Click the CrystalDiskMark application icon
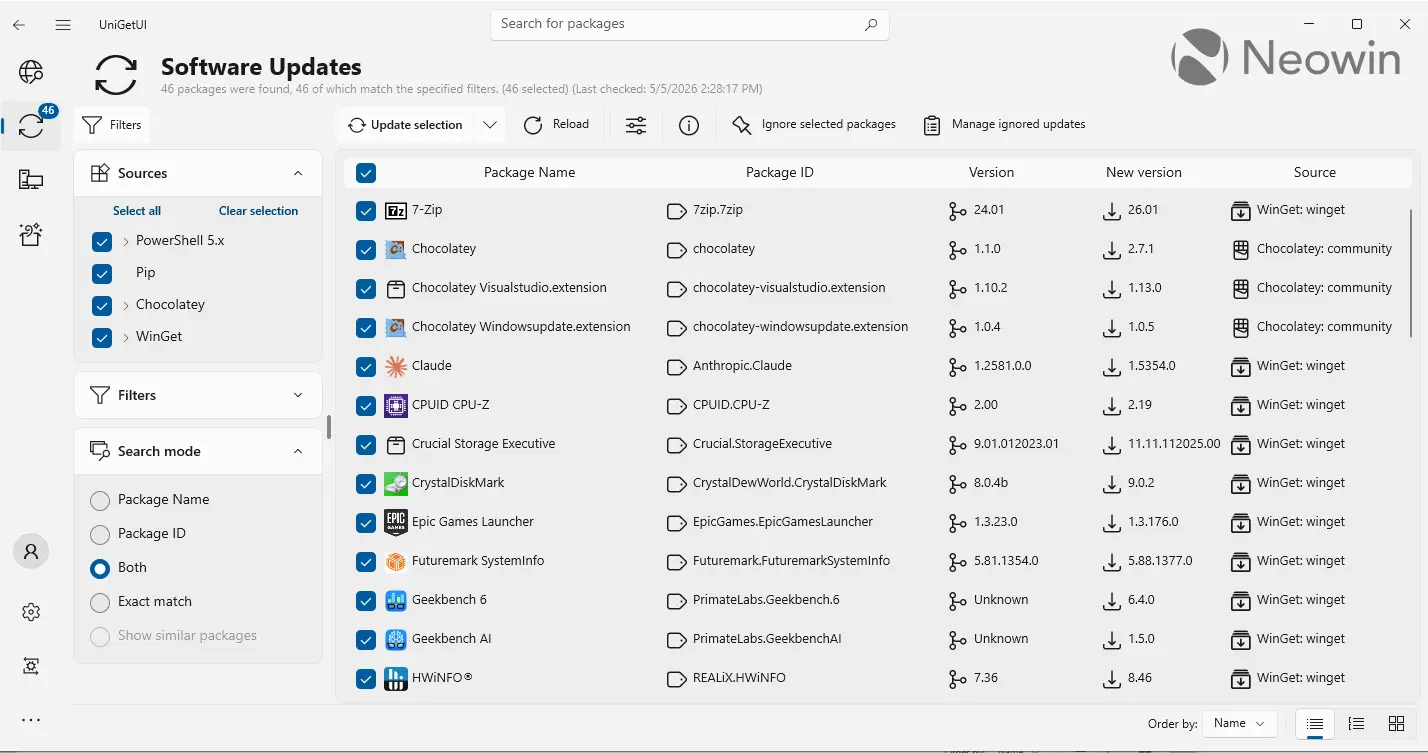 (396, 483)
